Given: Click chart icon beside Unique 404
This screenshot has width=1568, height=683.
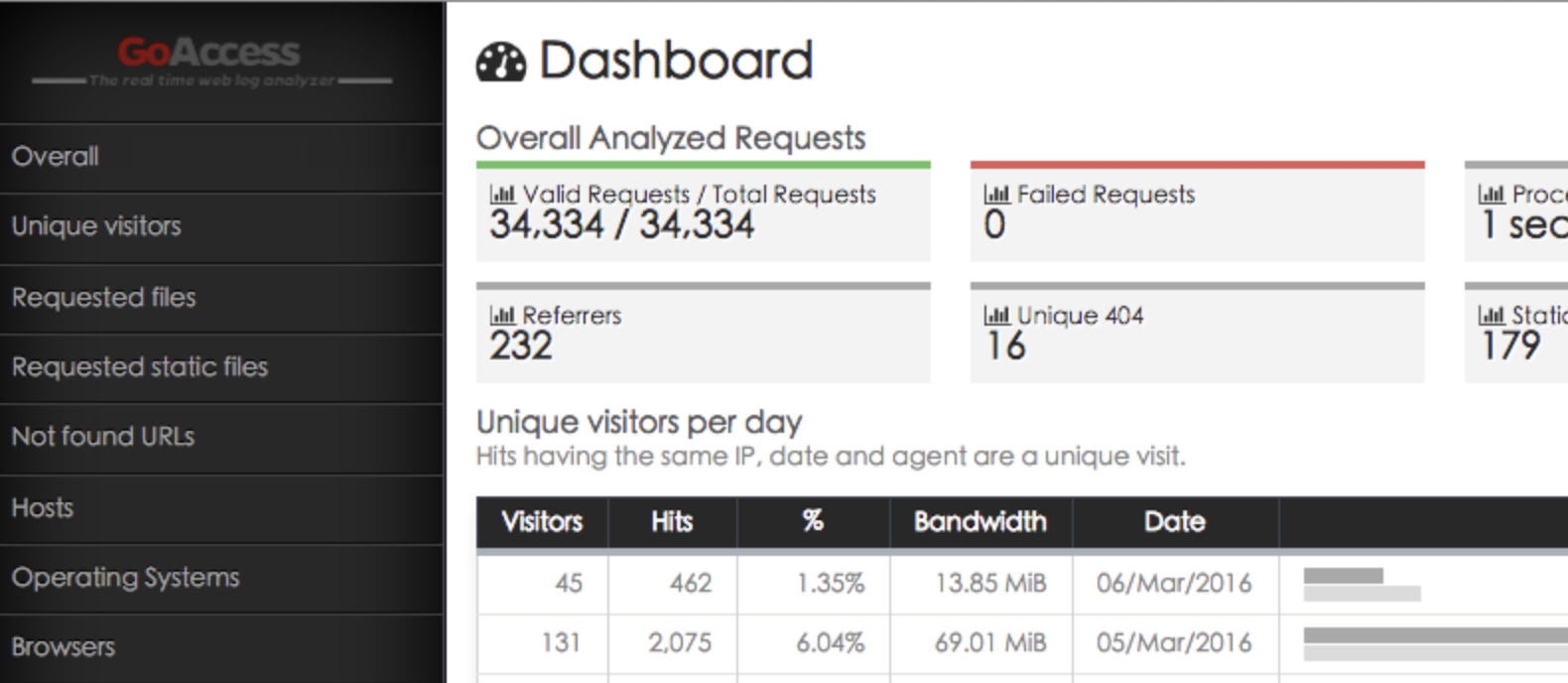Looking at the screenshot, I should [996, 315].
